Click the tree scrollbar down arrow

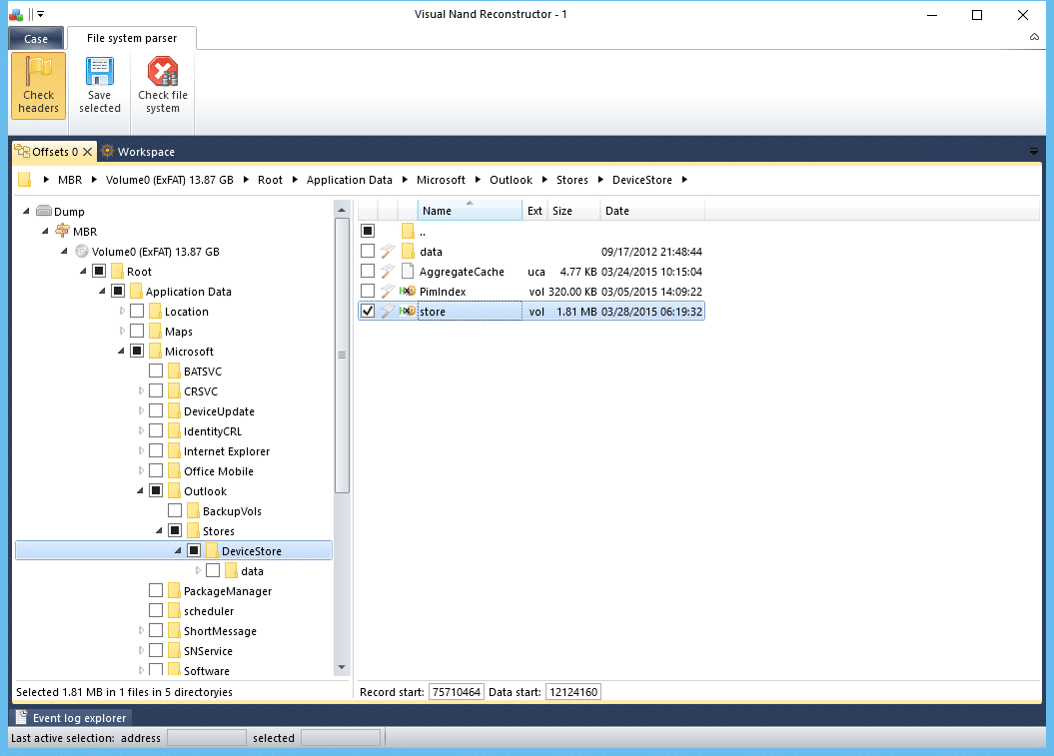click(x=341, y=667)
